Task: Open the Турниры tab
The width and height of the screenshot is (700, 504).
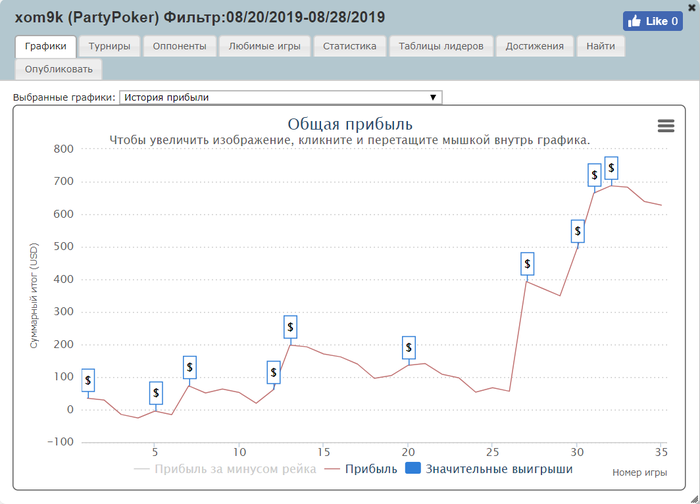Action: [x=109, y=46]
